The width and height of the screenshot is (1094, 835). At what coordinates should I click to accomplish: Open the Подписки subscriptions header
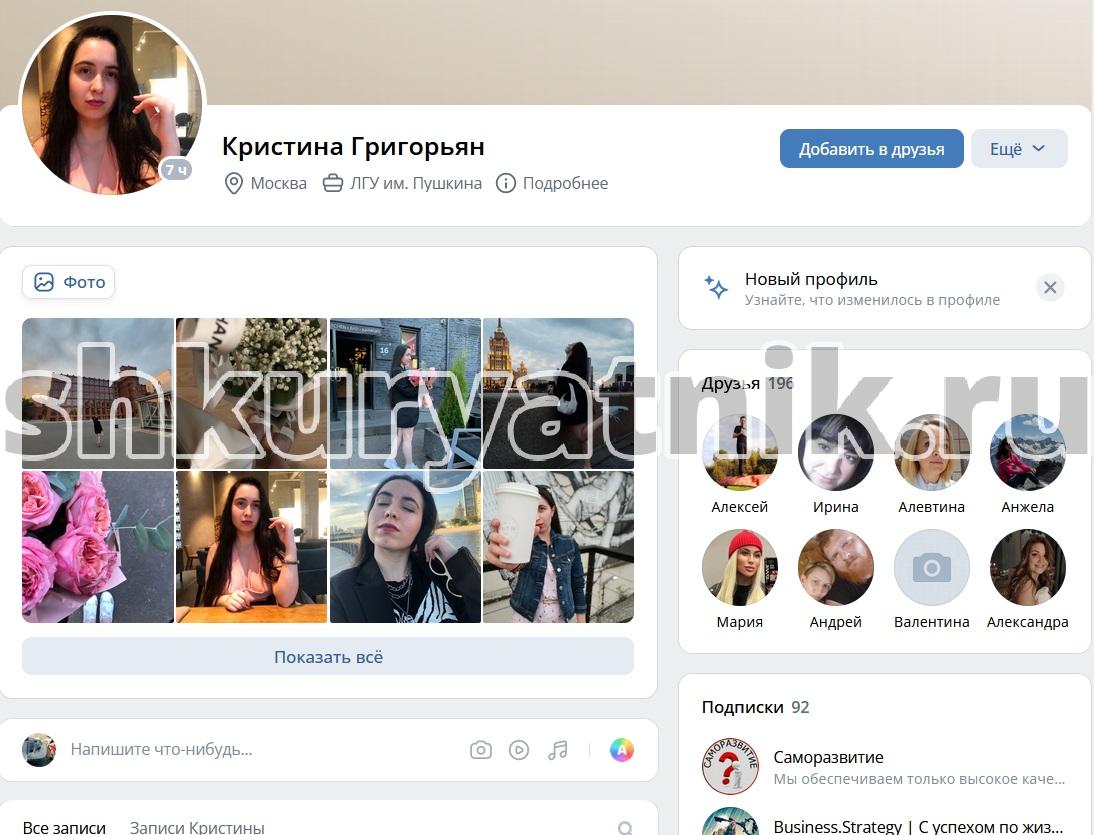[x=756, y=707]
